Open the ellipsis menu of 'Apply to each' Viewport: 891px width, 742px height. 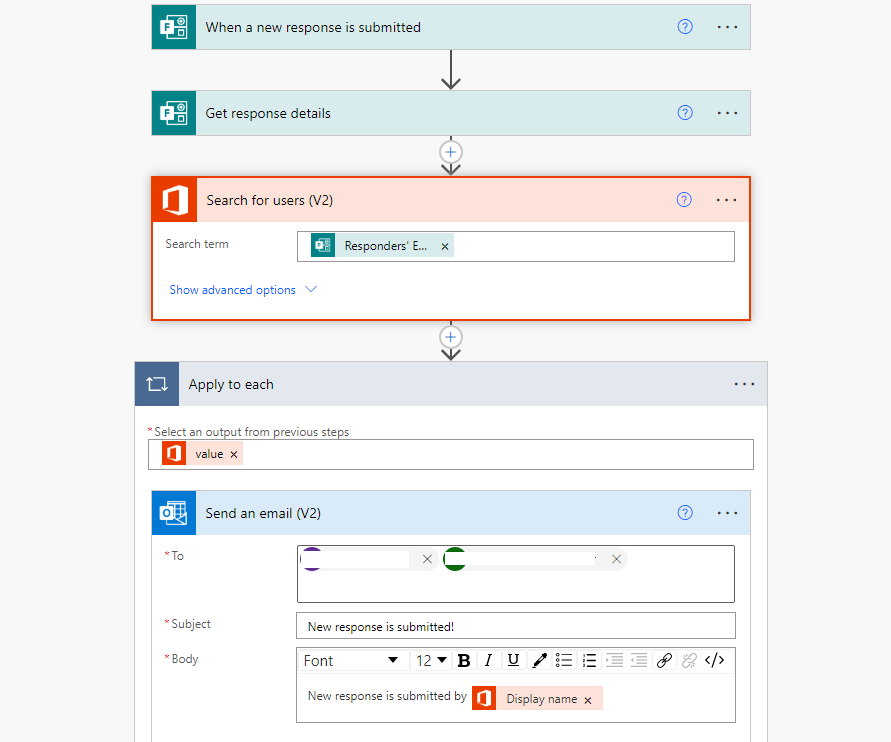pyautogui.click(x=744, y=384)
